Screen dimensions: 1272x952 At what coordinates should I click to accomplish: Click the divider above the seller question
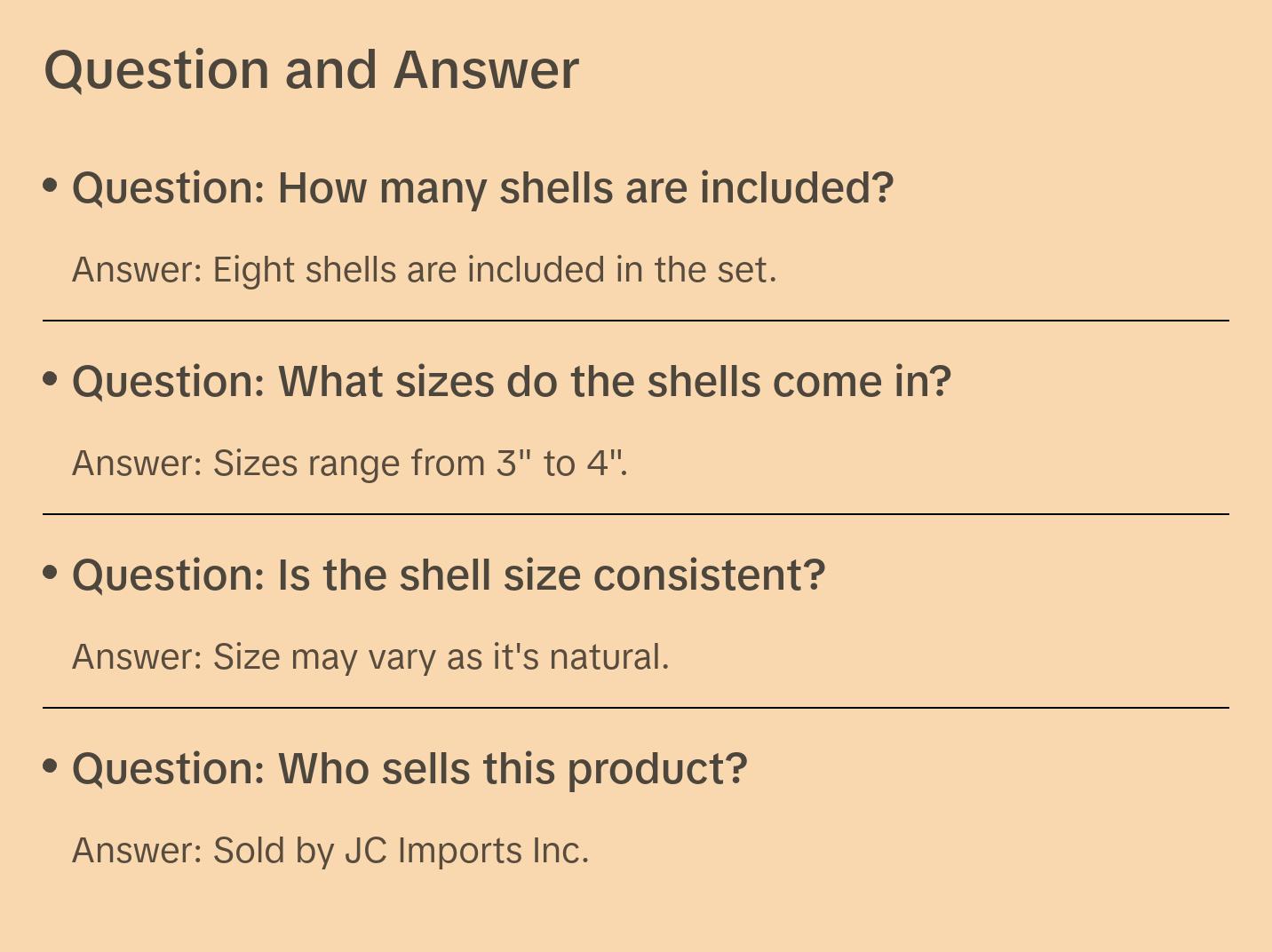[x=636, y=708]
